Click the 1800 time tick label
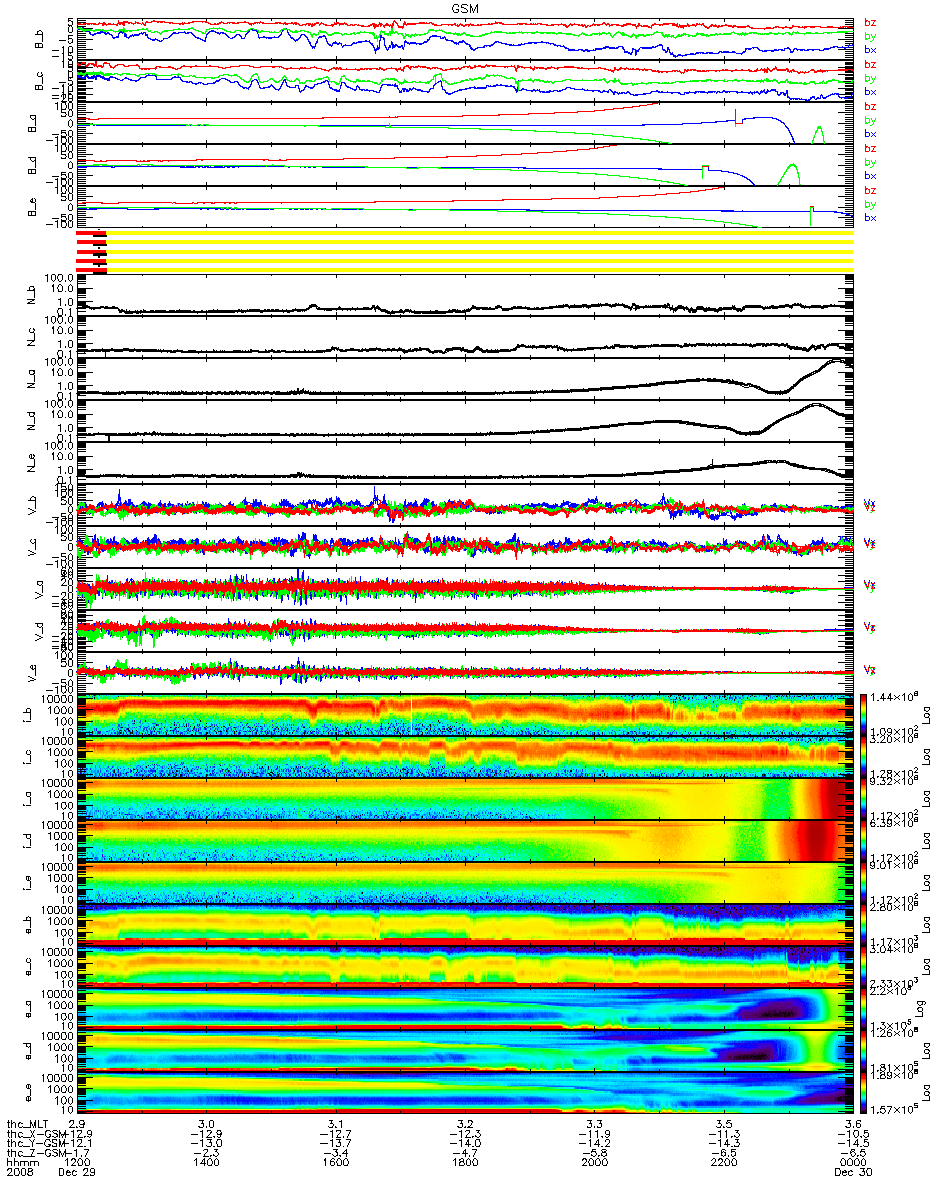Image resolution: width=930 pixels, height=1200 pixels. click(x=464, y=1164)
